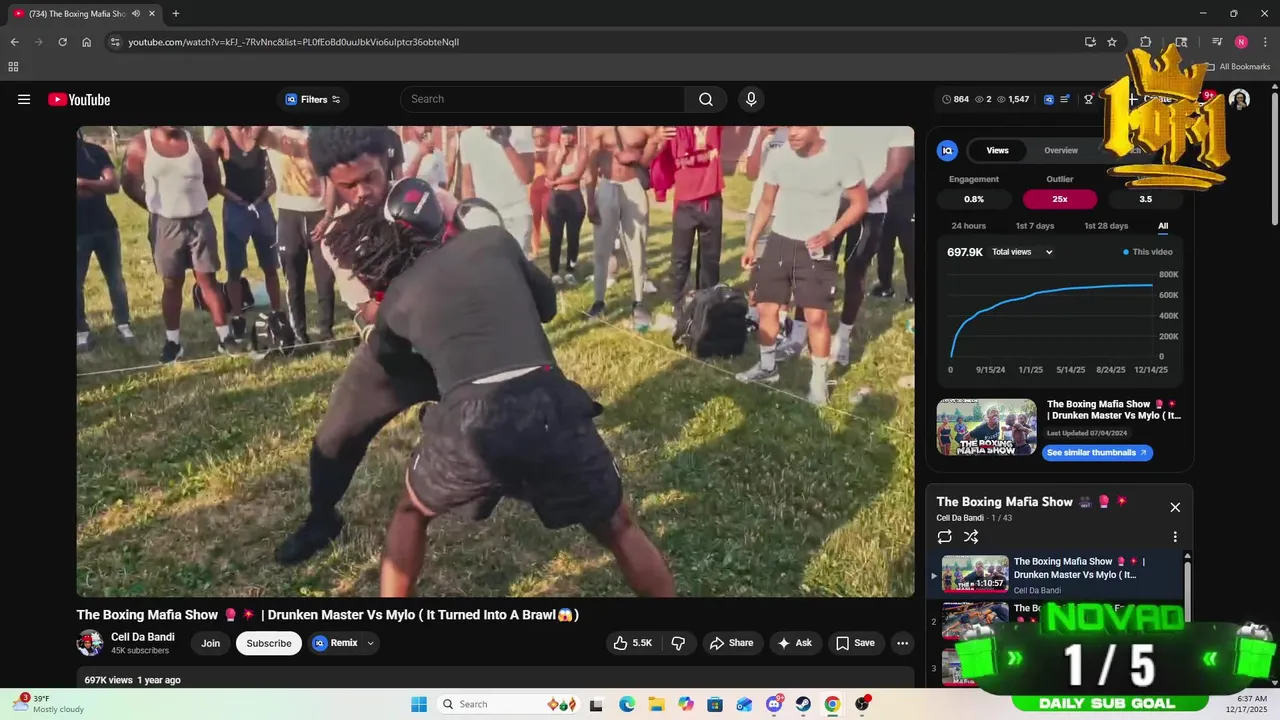The image size is (1280, 720).
Task: Click the Join membership button
Action: pos(210,643)
